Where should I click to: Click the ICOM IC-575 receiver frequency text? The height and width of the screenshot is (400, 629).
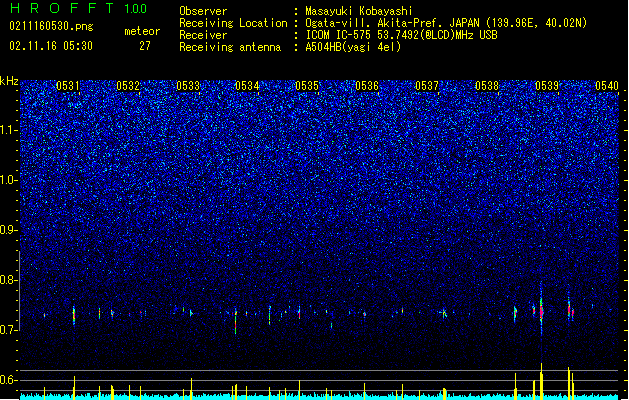401,35
